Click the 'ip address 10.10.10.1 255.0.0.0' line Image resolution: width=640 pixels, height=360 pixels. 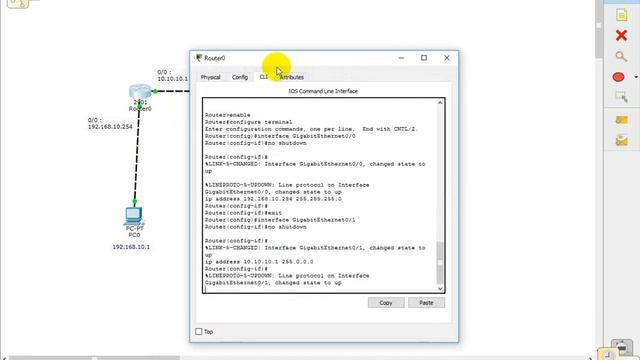(x=259, y=262)
